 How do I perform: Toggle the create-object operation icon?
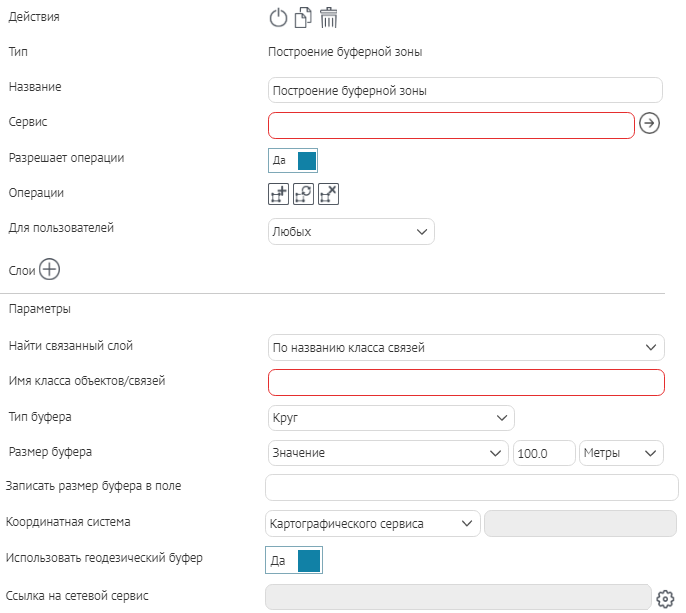point(279,194)
